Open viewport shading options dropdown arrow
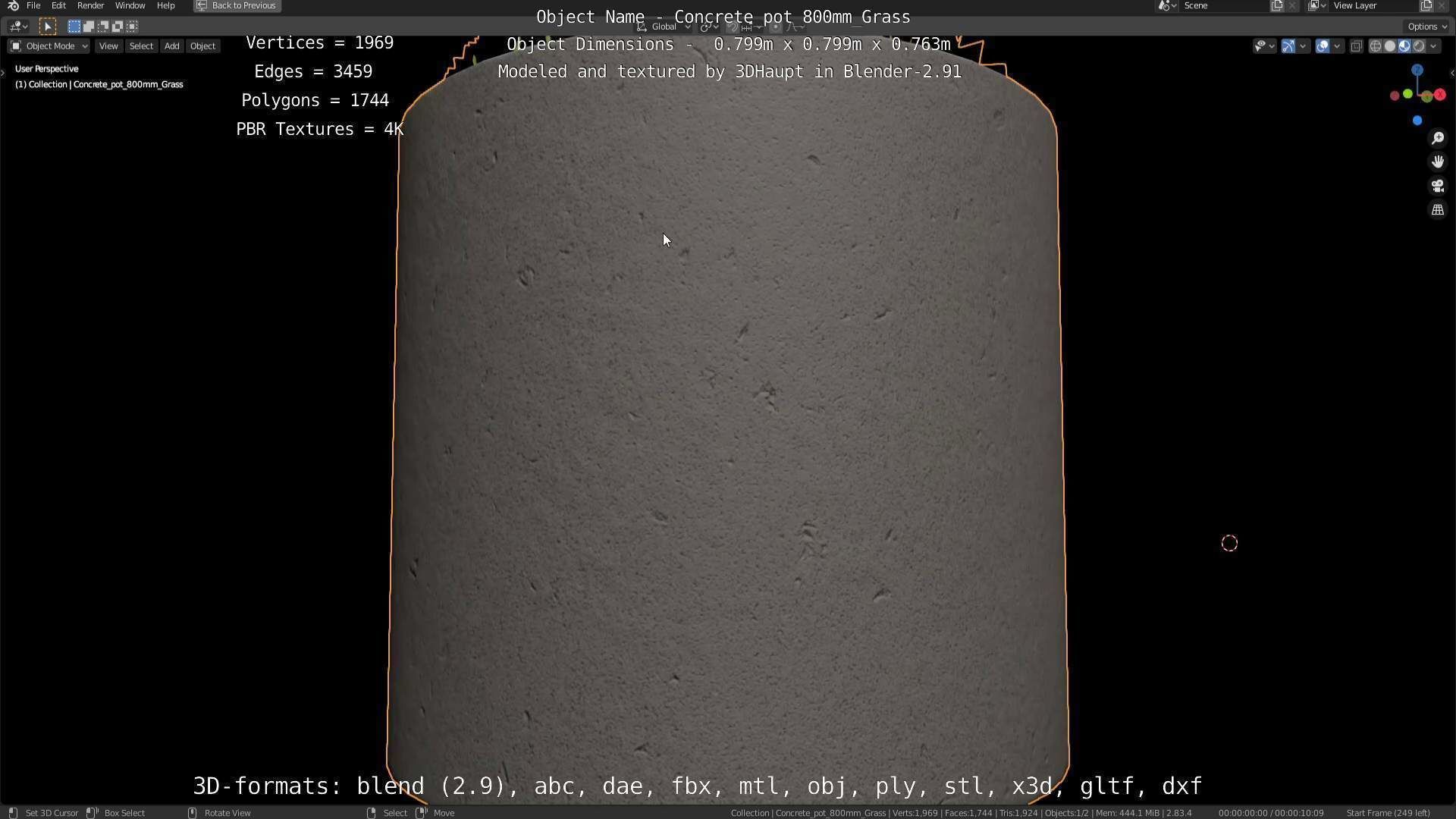 point(1433,46)
